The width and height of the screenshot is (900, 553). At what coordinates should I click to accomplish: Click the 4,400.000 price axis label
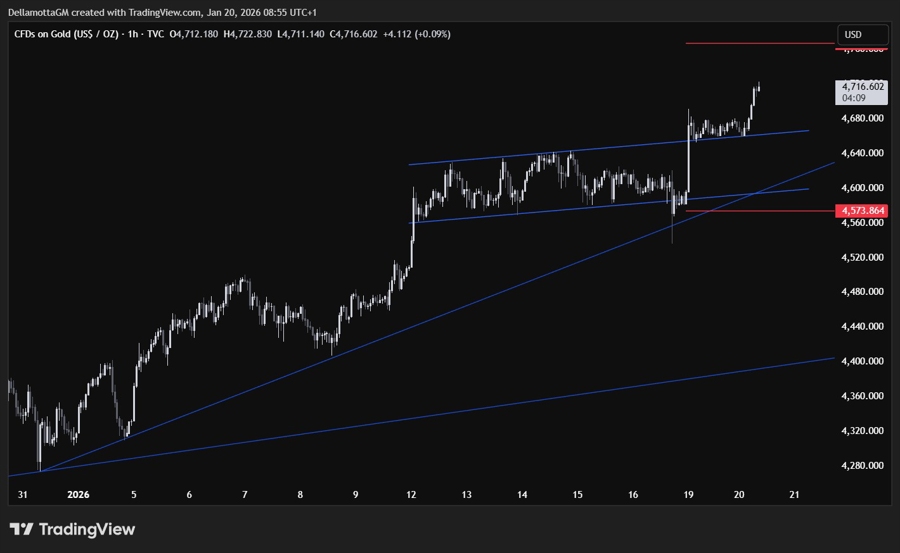point(863,361)
